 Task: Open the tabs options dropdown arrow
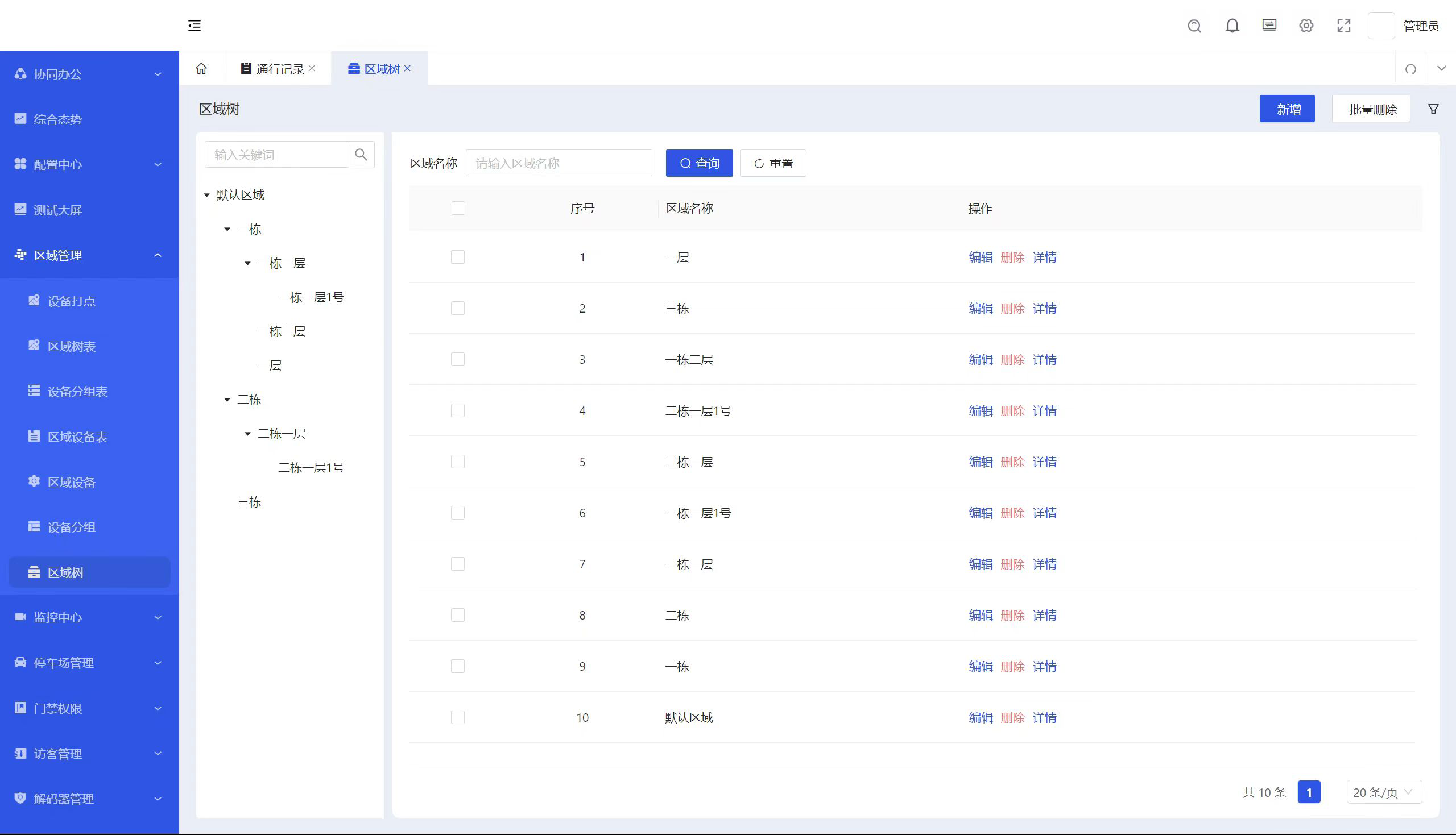[1442, 69]
